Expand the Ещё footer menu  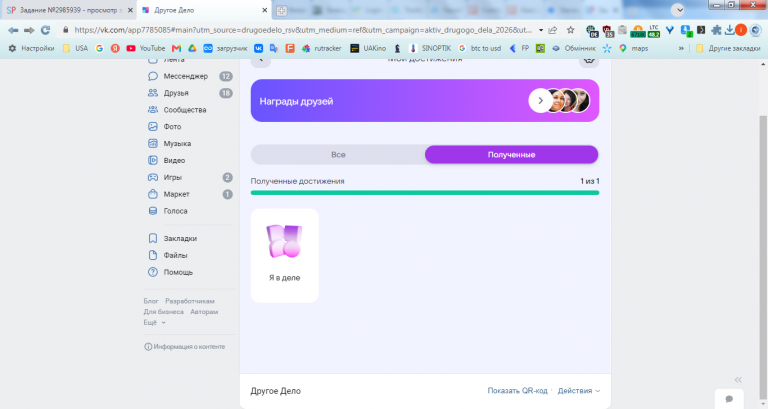(x=154, y=322)
